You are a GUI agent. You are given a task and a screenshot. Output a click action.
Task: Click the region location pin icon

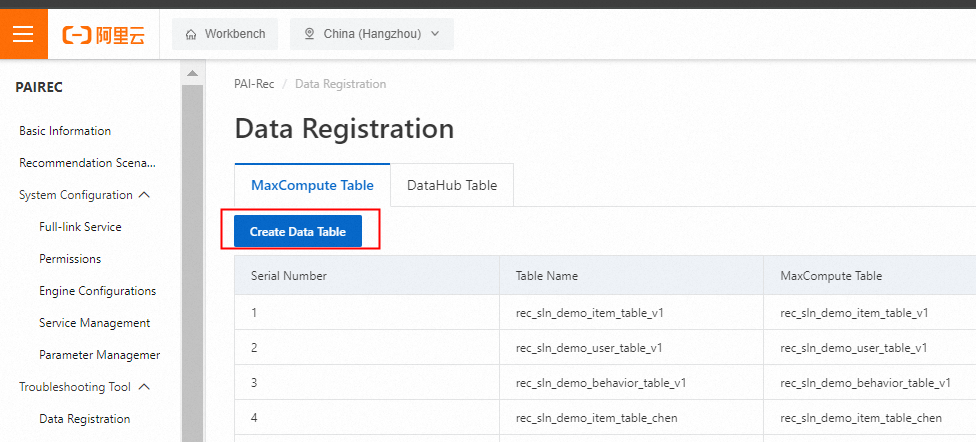click(x=309, y=34)
